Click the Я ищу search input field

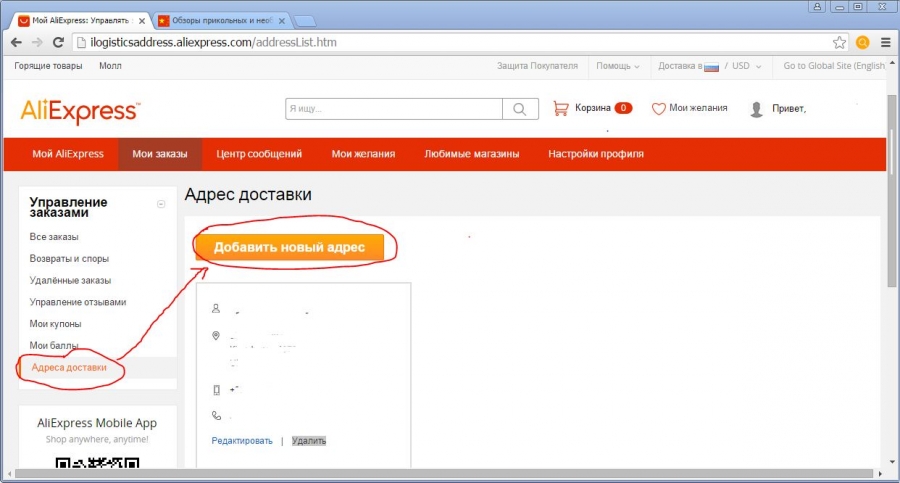coord(394,109)
